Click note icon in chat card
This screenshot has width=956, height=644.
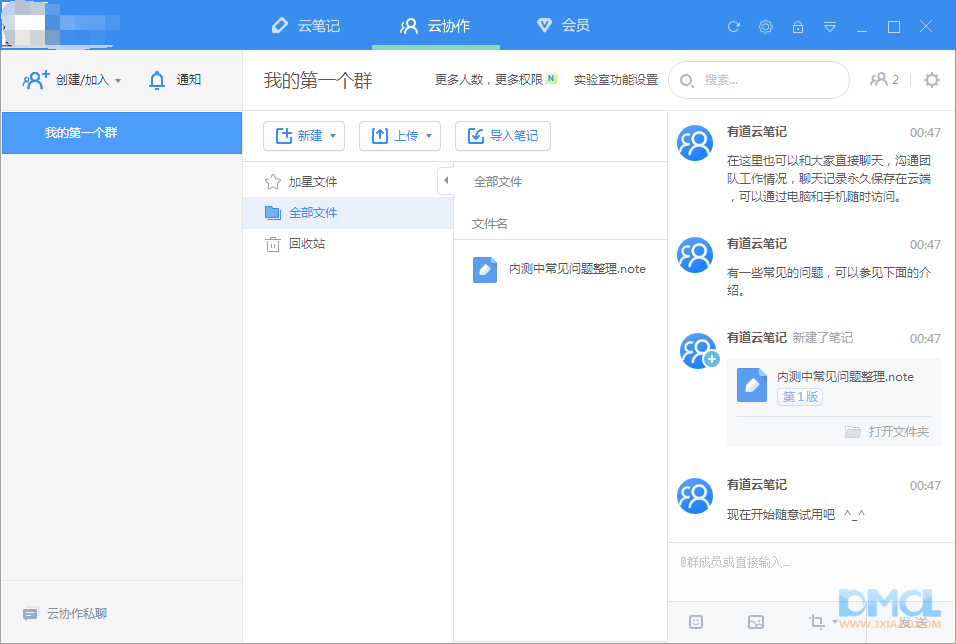pos(752,385)
